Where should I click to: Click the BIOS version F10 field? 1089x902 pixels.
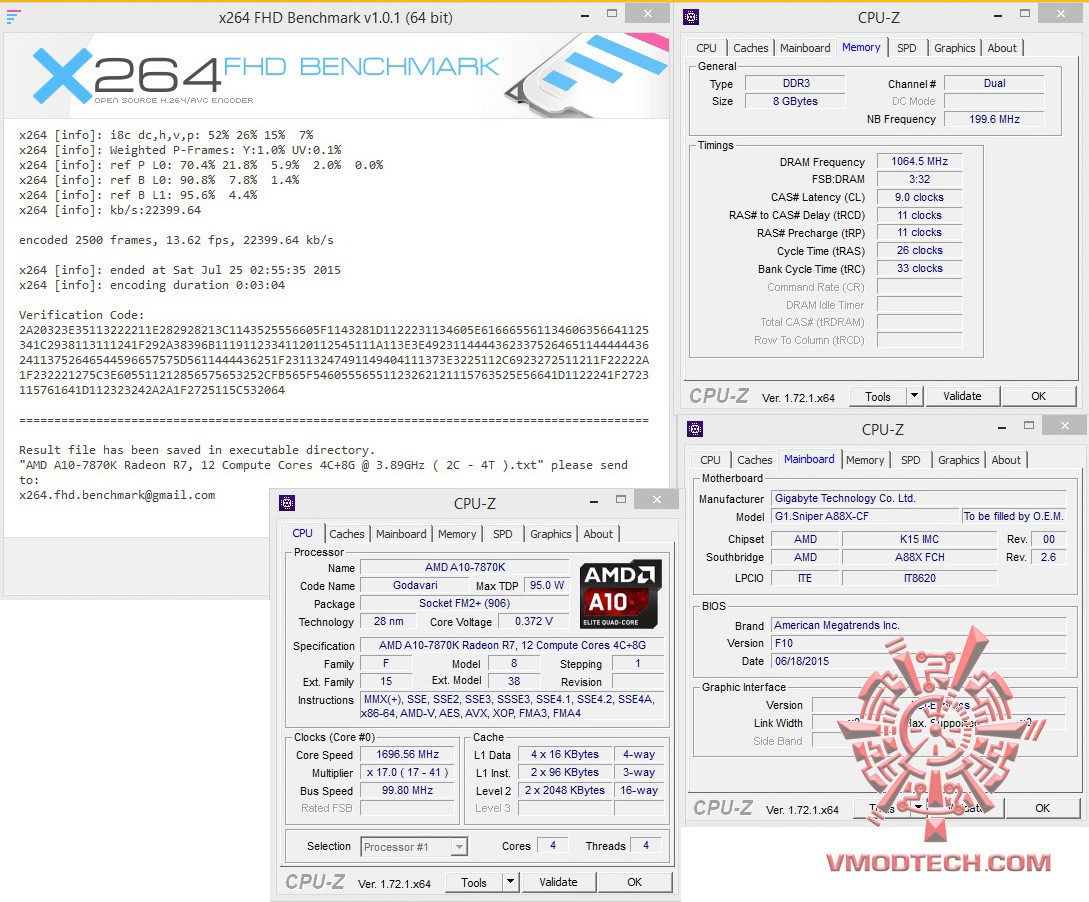(918, 643)
